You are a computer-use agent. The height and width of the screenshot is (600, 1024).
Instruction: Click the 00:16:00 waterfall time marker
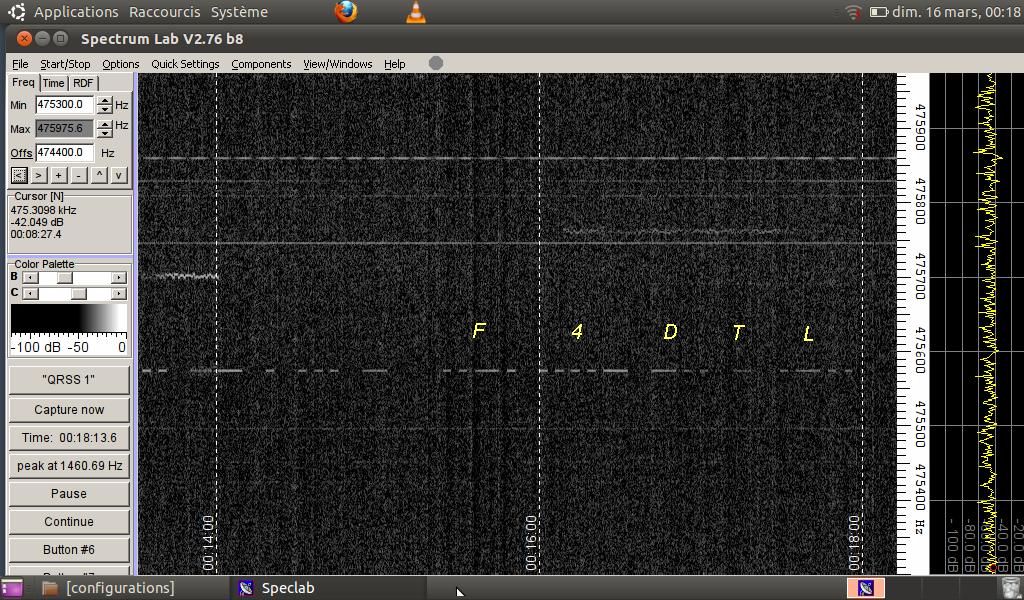click(x=531, y=543)
